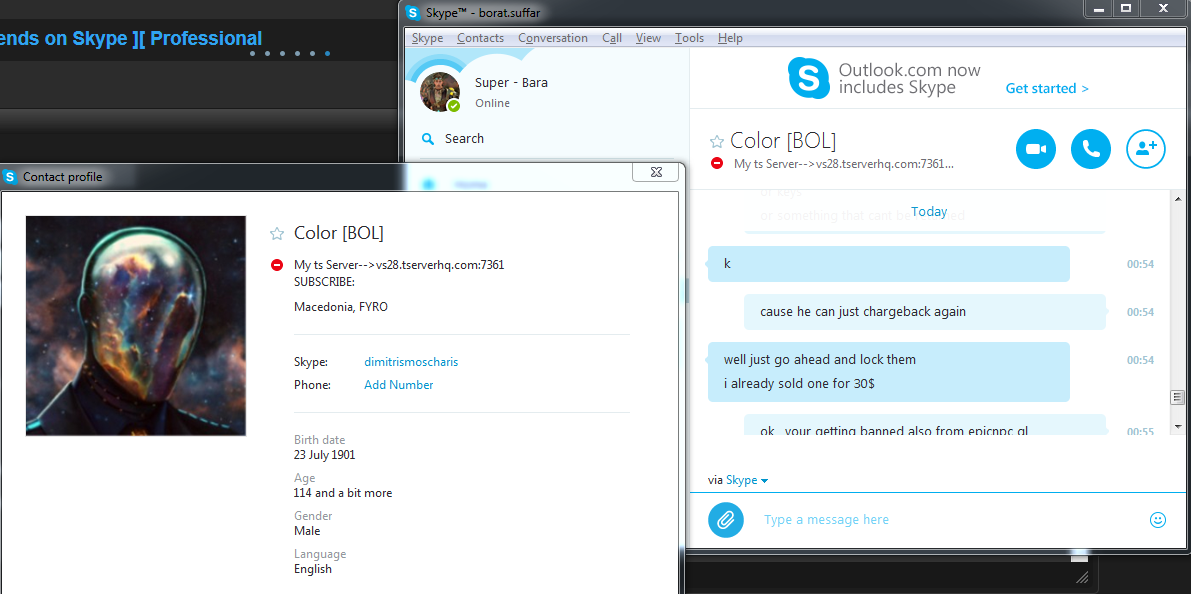The image size is (1191, 594).
Task: Click the English language value
Action: [x=313, y=569]
